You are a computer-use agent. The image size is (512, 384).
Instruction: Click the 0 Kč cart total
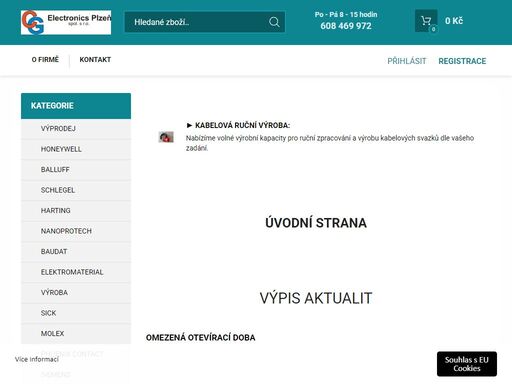point(454,21)
